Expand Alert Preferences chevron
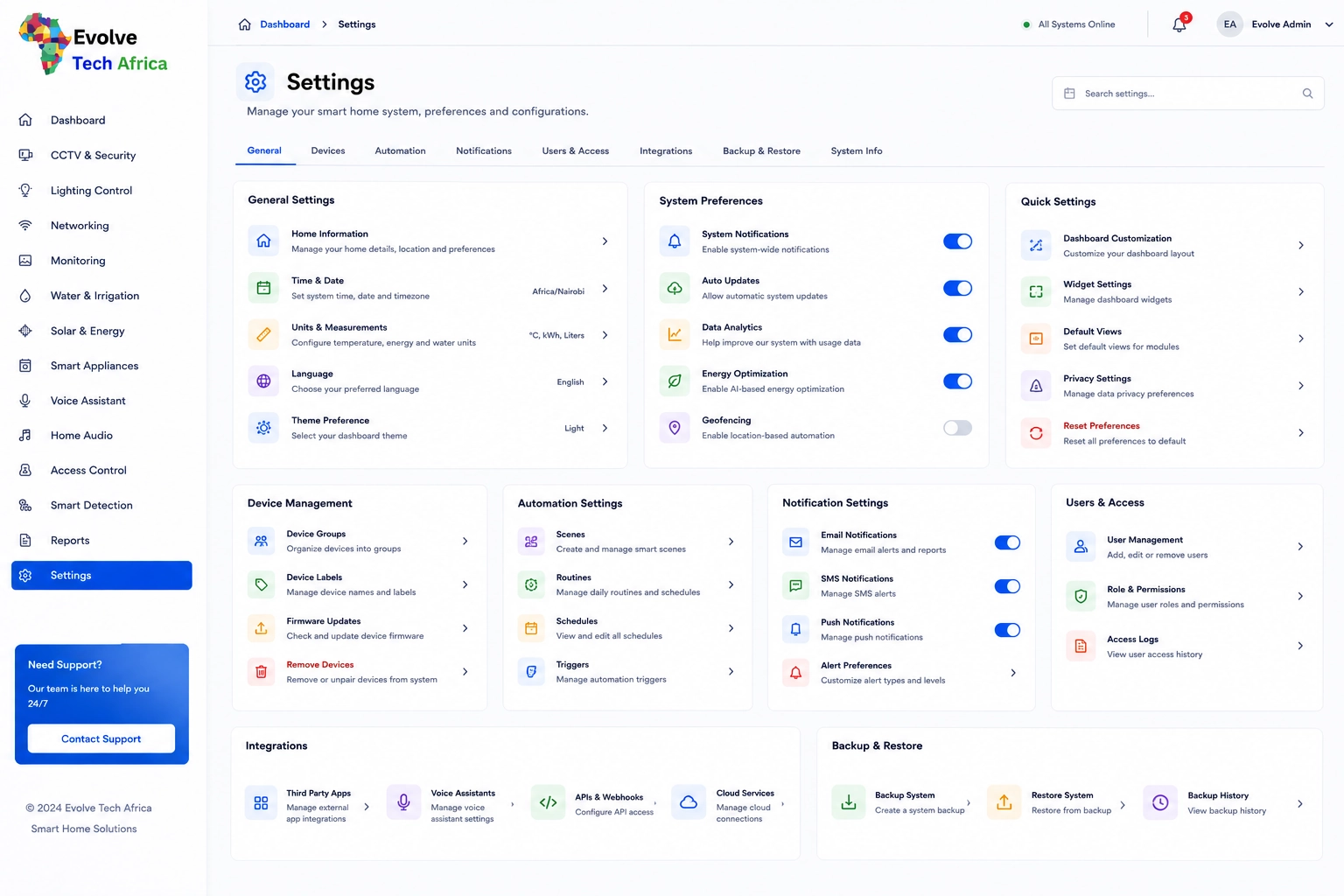Image resolution: width=1344 pixels, height=896 pixels. [1013, 673]
